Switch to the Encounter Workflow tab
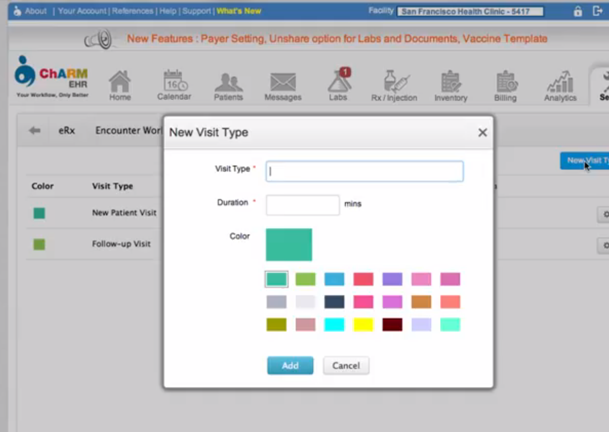This screenshot has width=609, height=432. 129,131
